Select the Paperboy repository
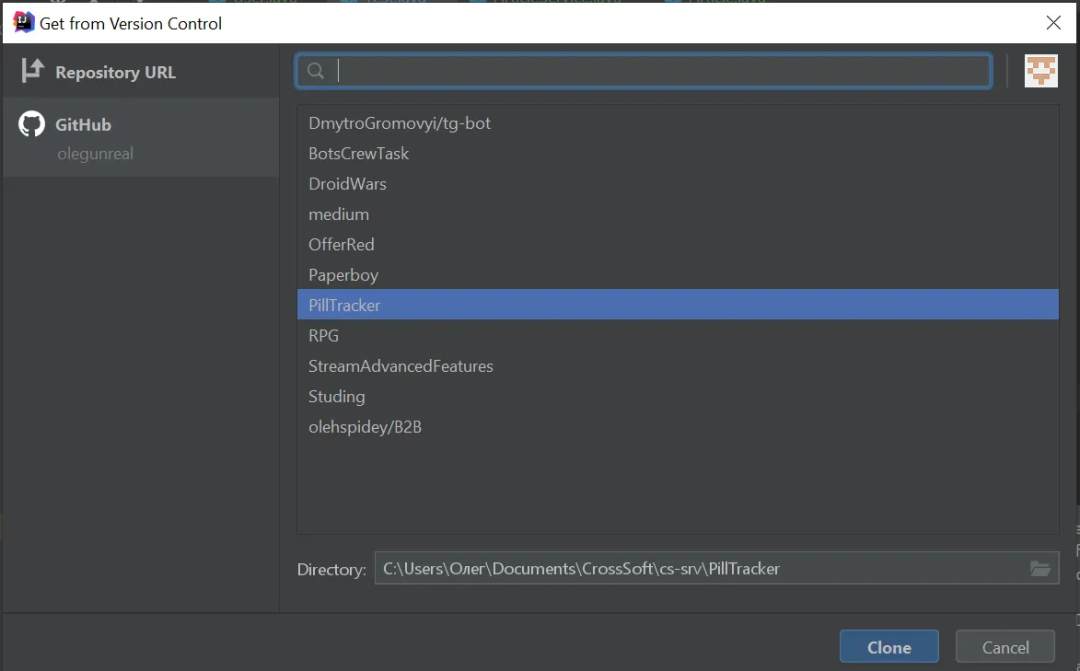Viewport: 1080px width, 671px height. click(678, 275)
